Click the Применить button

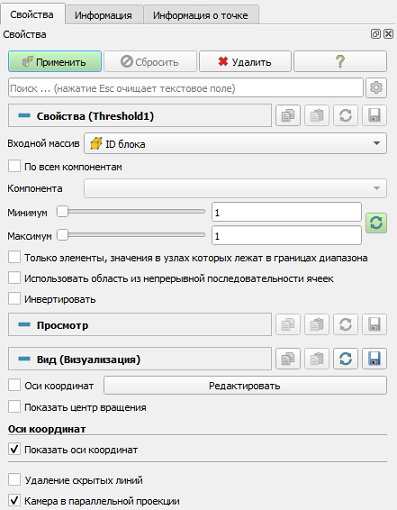click(x=55, y=61)
